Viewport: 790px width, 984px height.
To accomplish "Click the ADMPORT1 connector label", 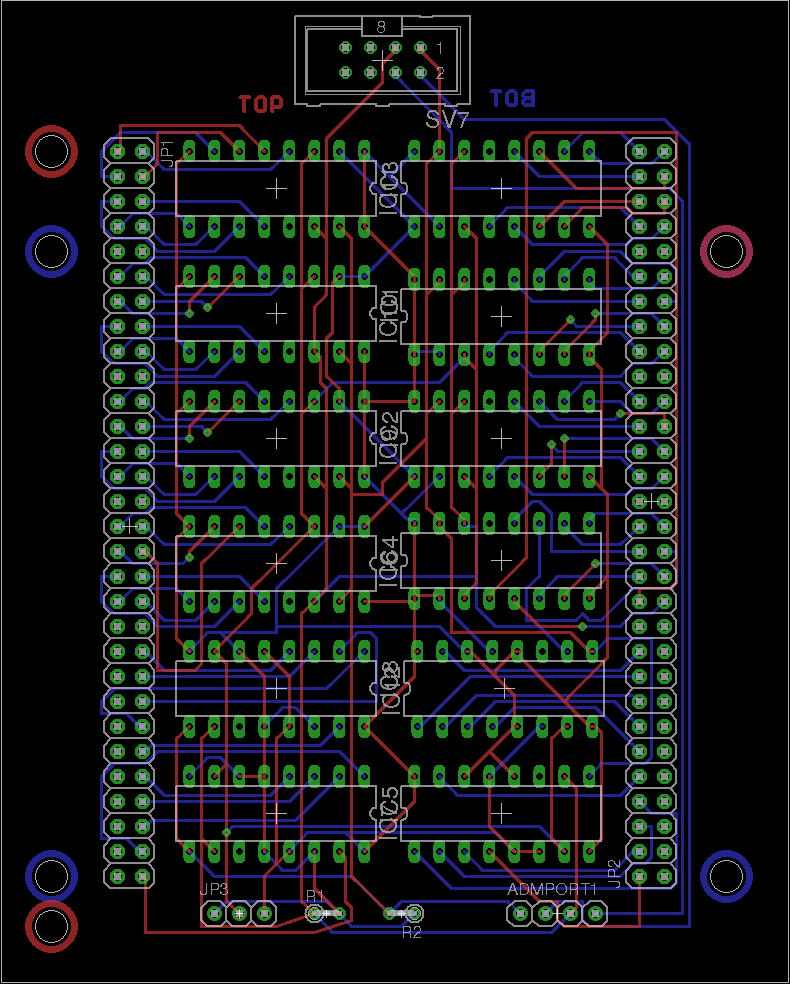I will point(552,889).
